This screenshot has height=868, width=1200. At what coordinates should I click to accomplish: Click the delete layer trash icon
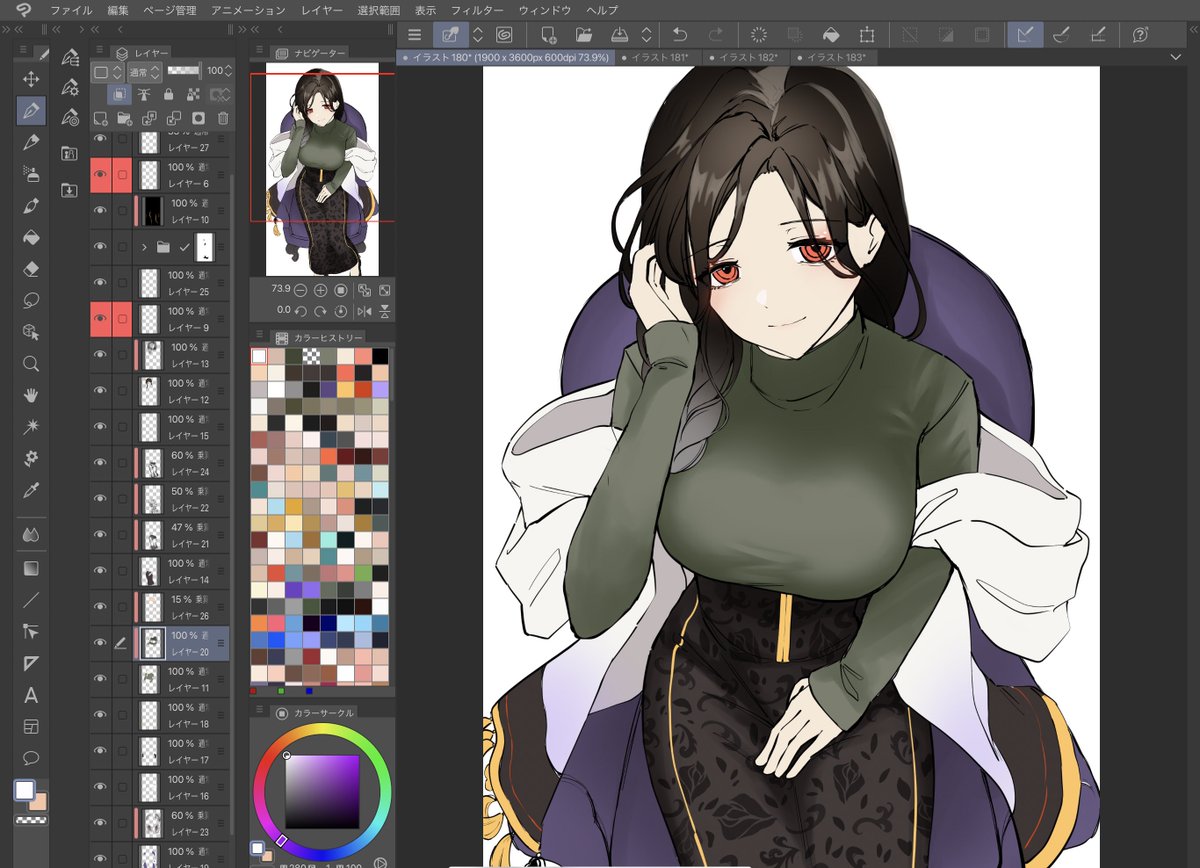[222, 118]
